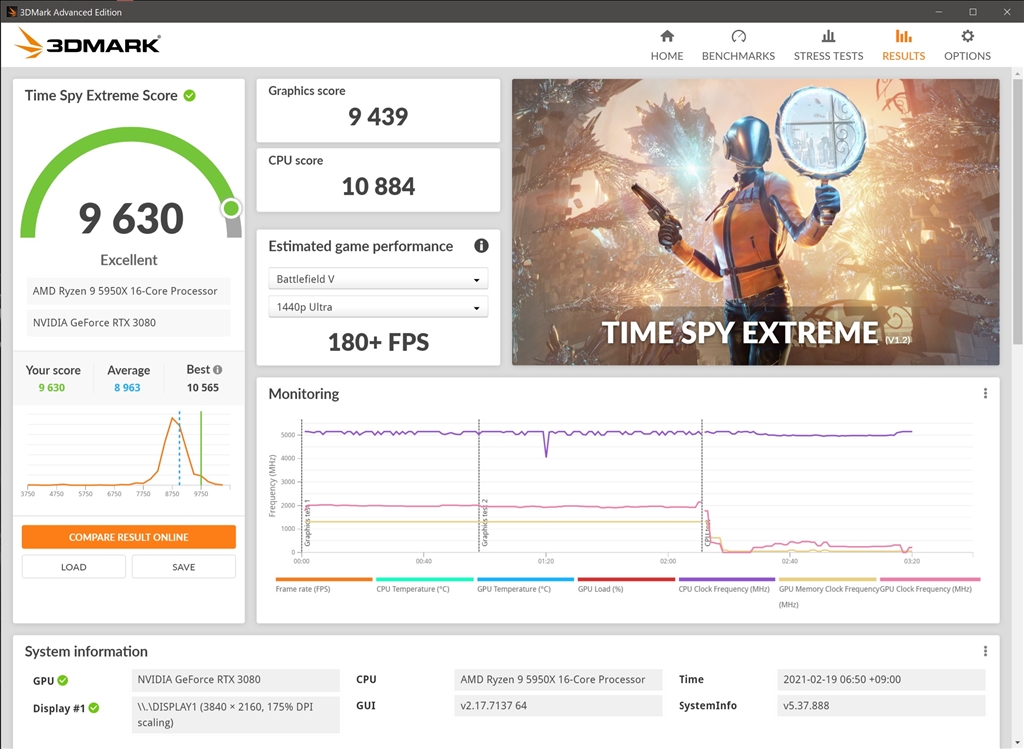The width and height of the screenshot is (1024, 749).
Task: Click the average score 8 963
Action: pos(127,387)
